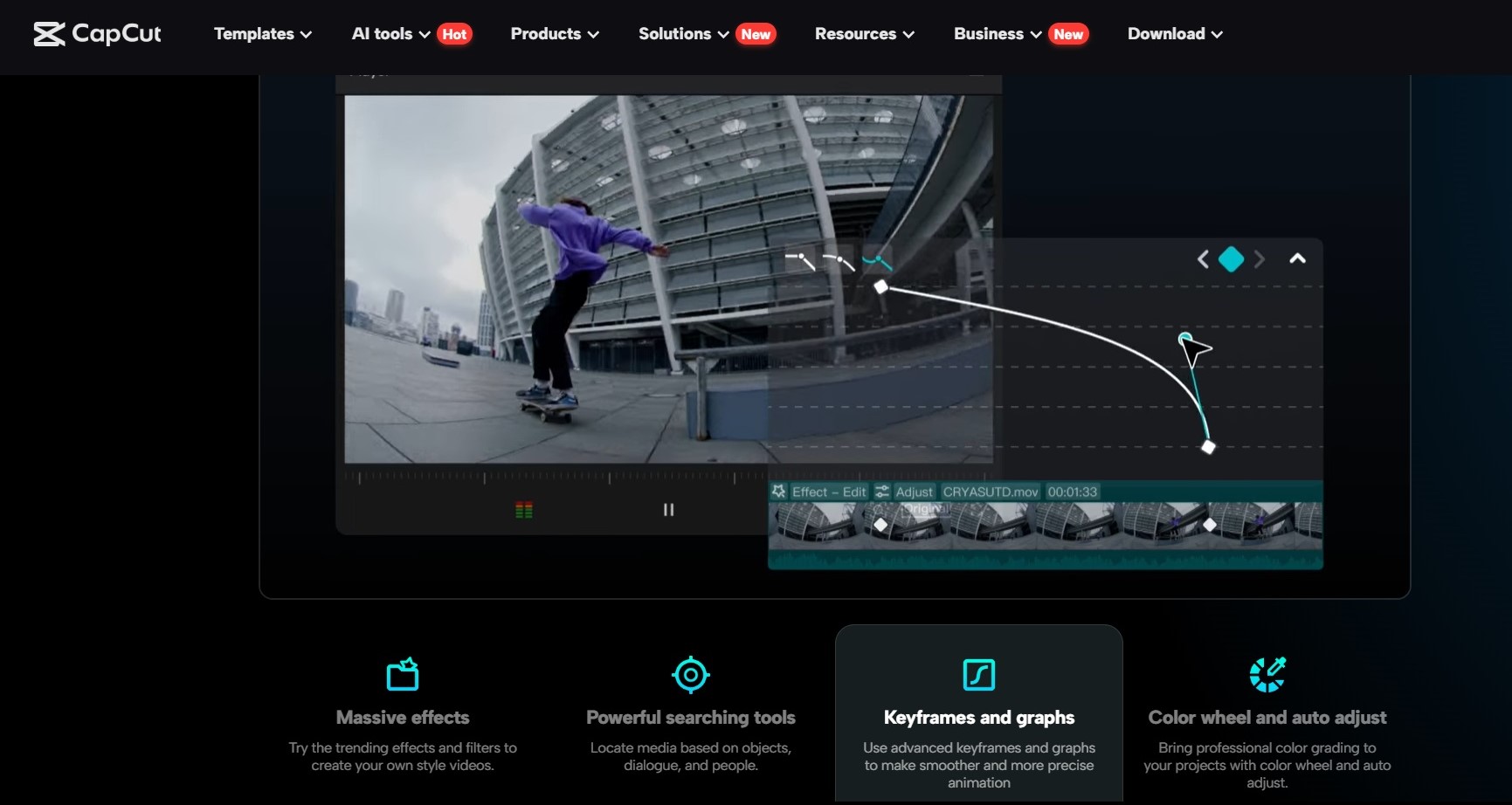Click the clip's audio waveform strip
The width and height of the screenshot is (1512, 805).
tap(1045, 559)
